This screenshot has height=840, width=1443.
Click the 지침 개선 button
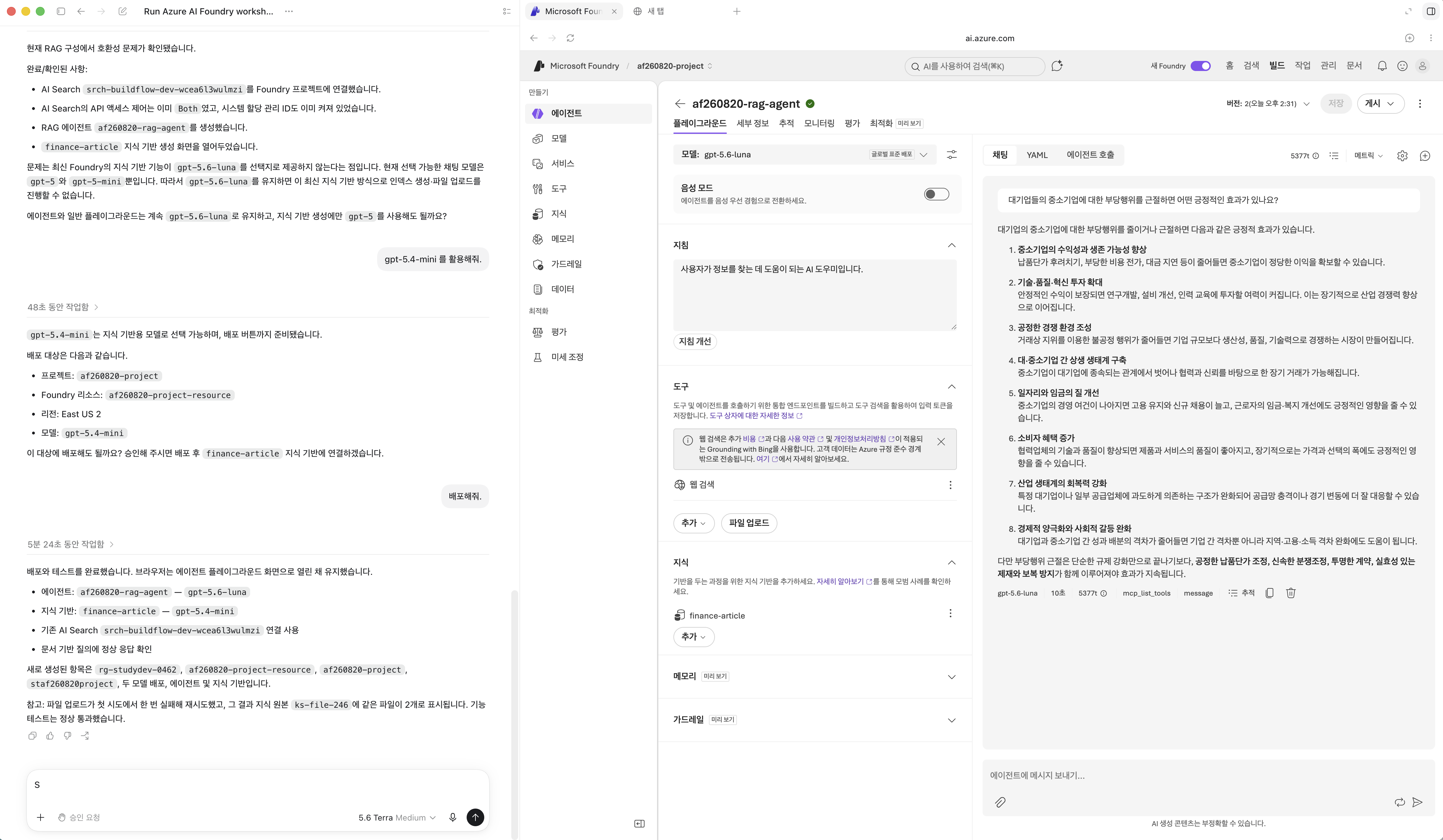(x=694, y=342)
